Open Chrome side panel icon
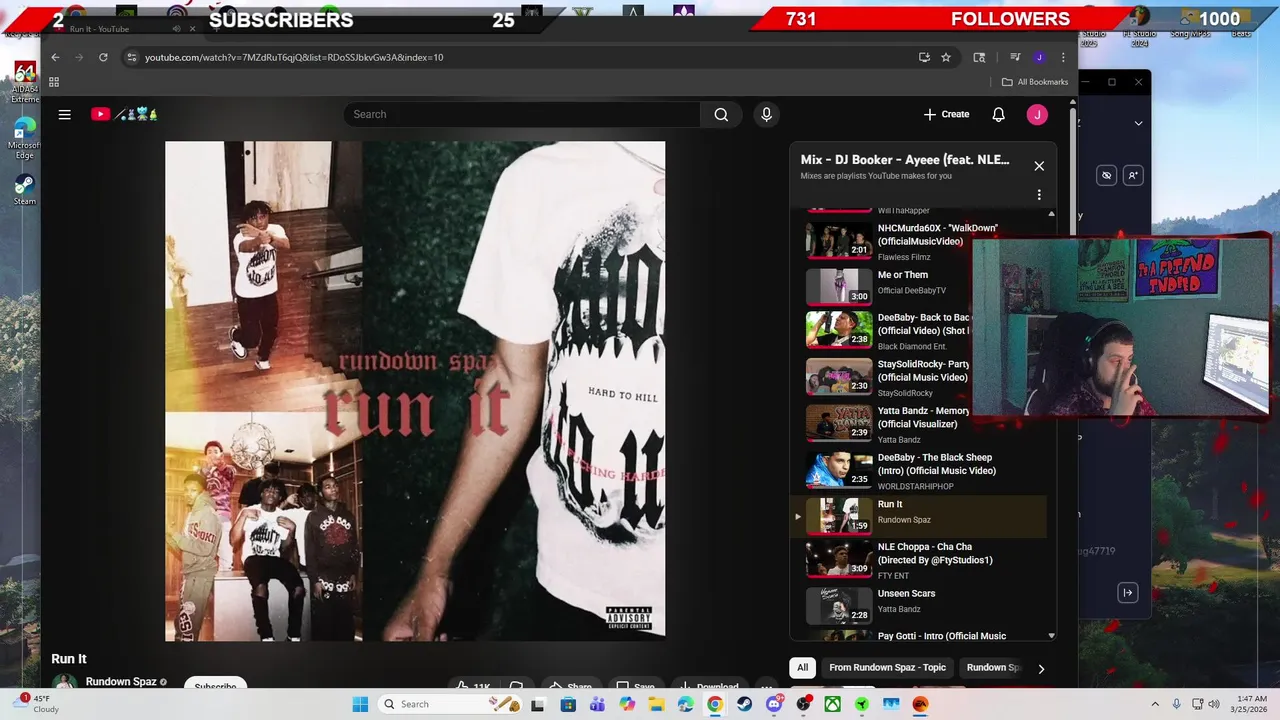The height and width of the screenshot is (720, 1280). (979, 57)
